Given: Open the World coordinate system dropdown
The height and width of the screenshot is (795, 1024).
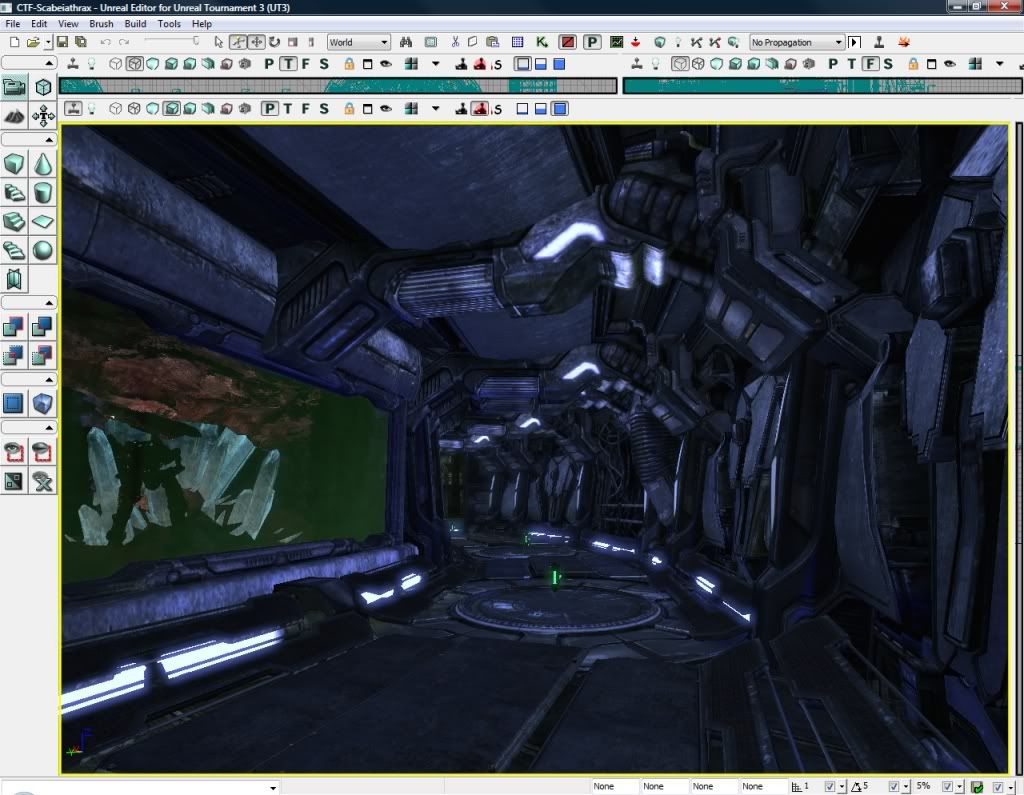Looking at the screenshot, I should click(x=359, y=42).
